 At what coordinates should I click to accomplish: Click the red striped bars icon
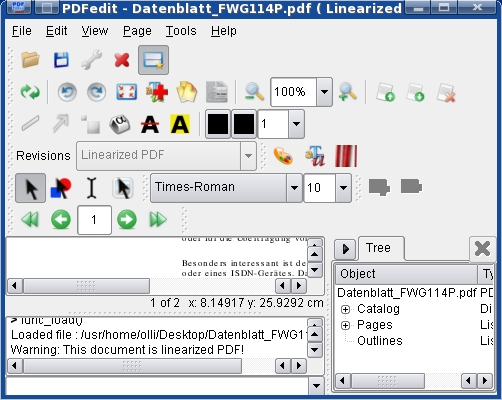tap(346, 156)
